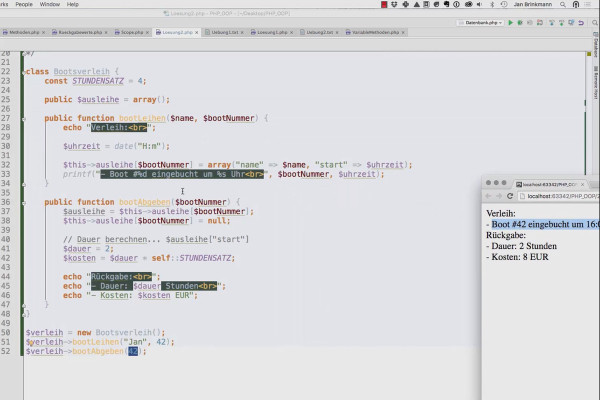Open the Datenbank.php run configuration dropdown
The width and height of the screenshot is (600, 400).
coord(481,23)
